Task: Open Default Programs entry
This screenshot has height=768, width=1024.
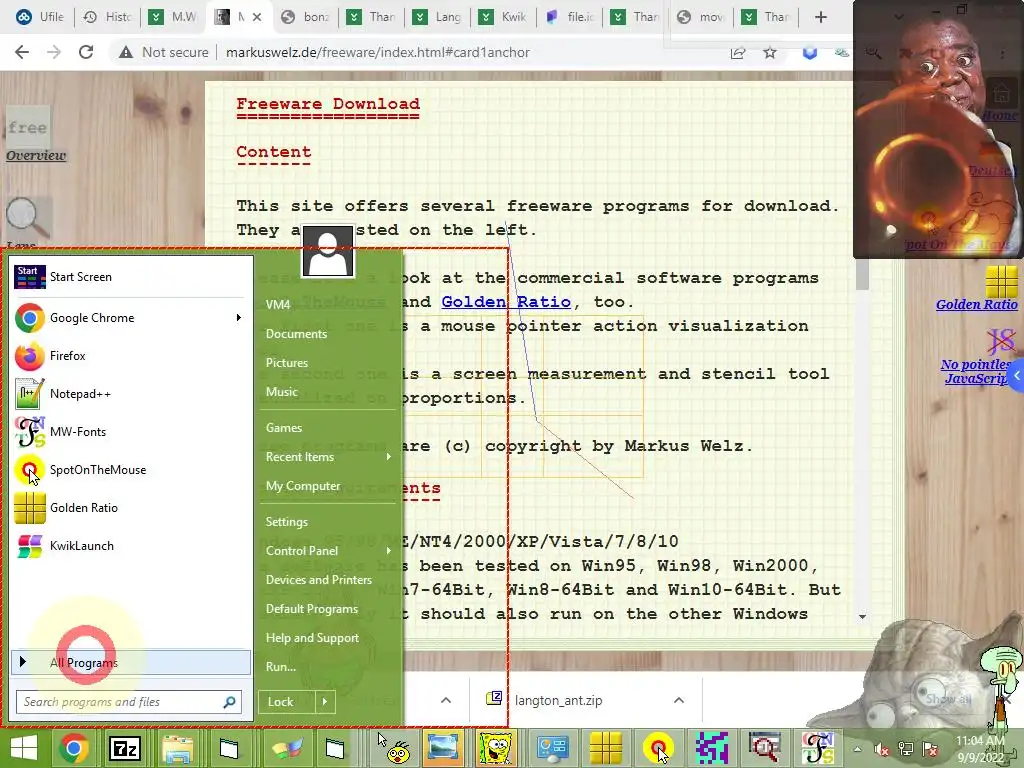Action: point(312,609)
